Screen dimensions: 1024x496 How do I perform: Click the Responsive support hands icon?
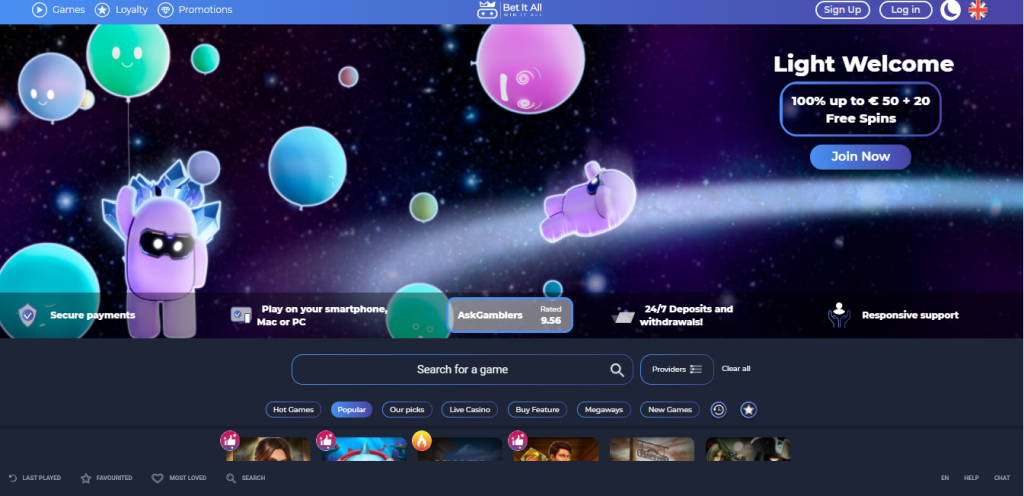tap(839, 315)
